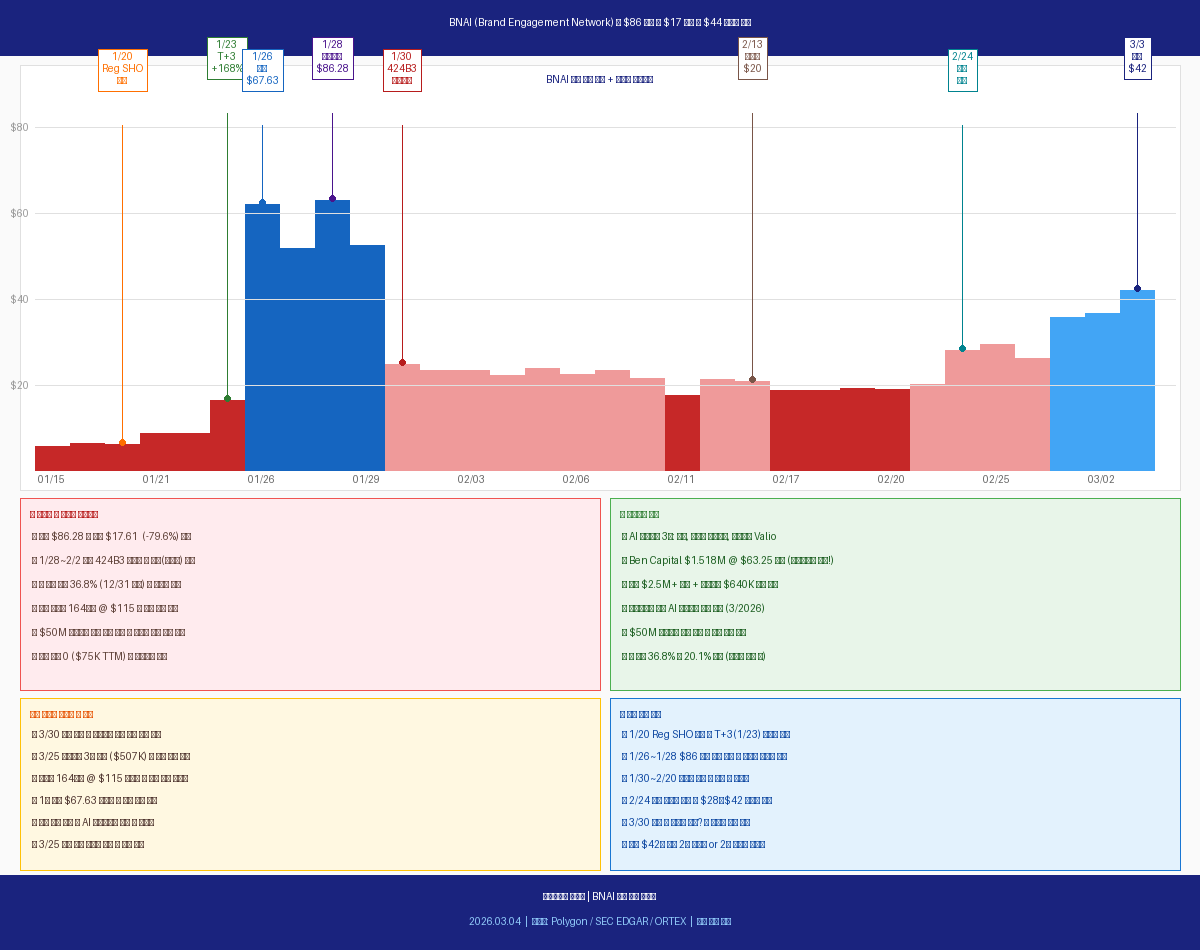Click the blue panel line starting '1/30~2/20'

pos(685,778)
